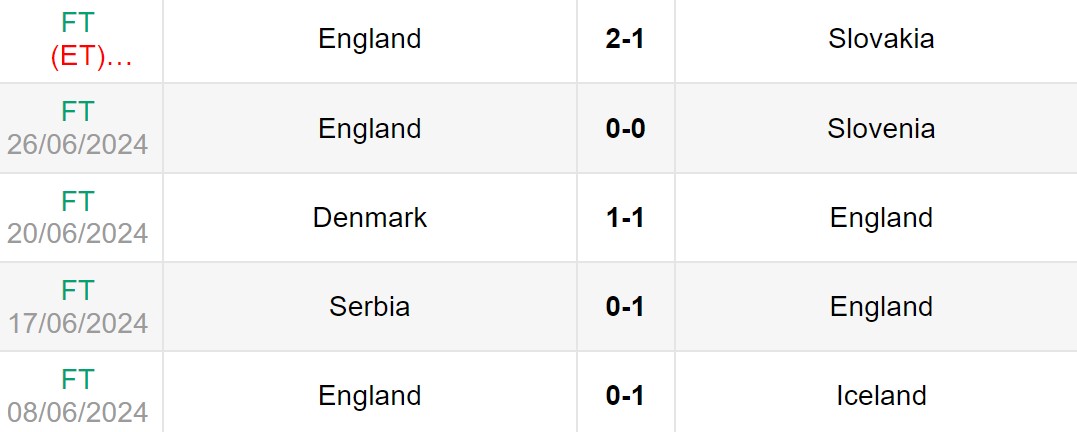Select the 0-1 score of Serbia match

[x=625, y=306]
